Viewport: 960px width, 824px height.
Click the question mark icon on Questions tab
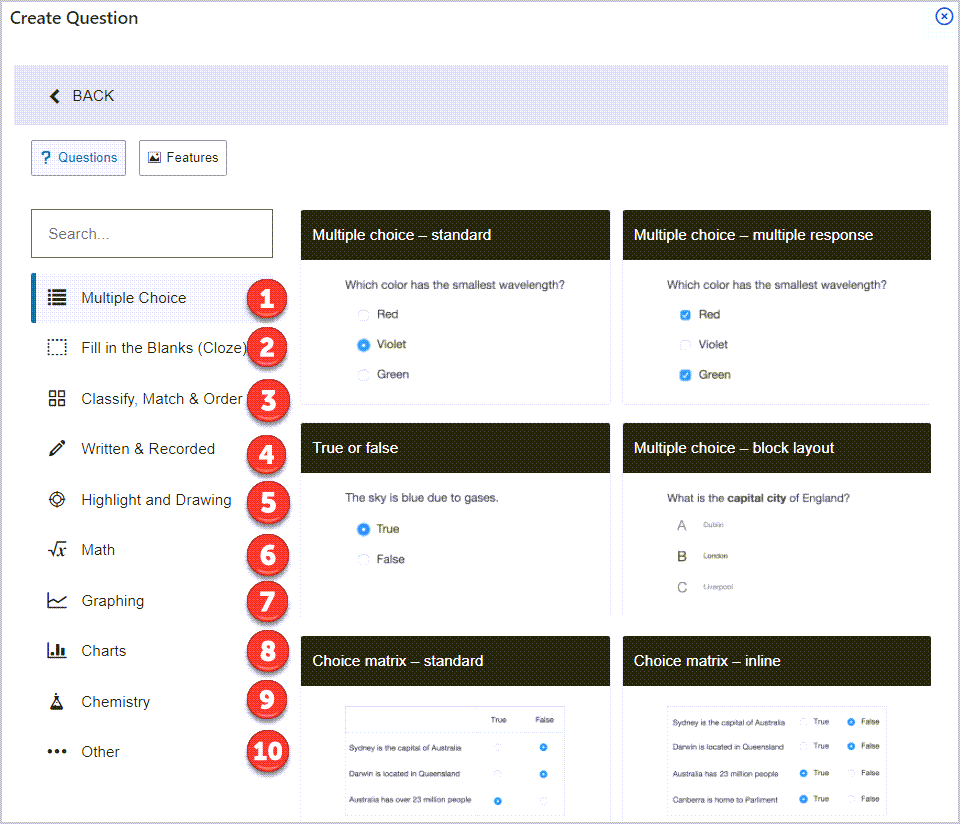(x=45, y=157)
